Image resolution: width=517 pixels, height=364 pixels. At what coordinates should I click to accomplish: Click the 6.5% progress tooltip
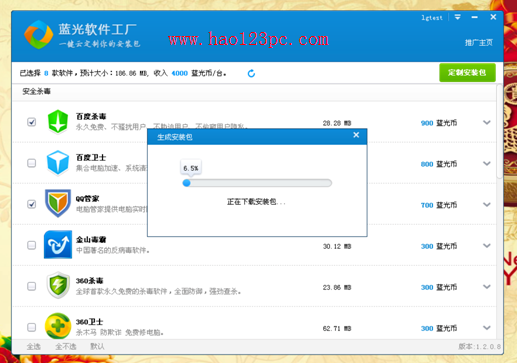pyautogui.click(x=191, y=168)
